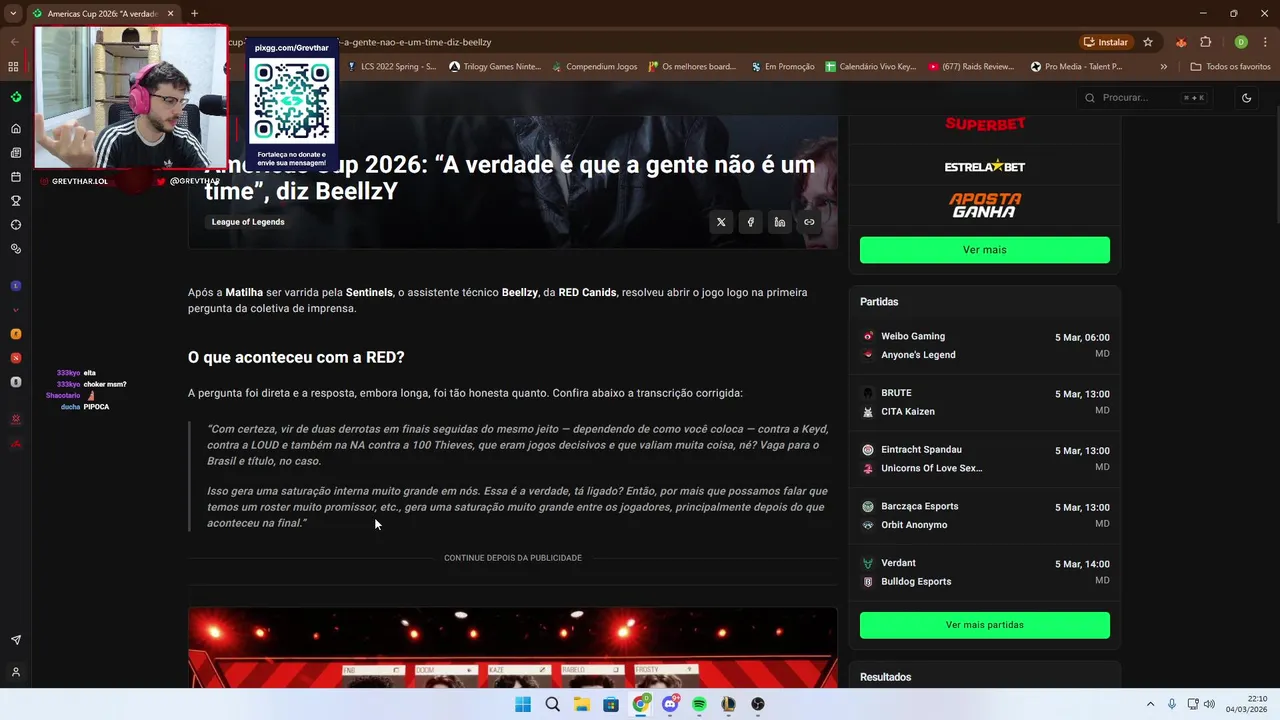Image resolution: width=1280 pixels, height=720 pixels.
Task: Click the first Ver mais green button
Action: (x=985, y=250)
